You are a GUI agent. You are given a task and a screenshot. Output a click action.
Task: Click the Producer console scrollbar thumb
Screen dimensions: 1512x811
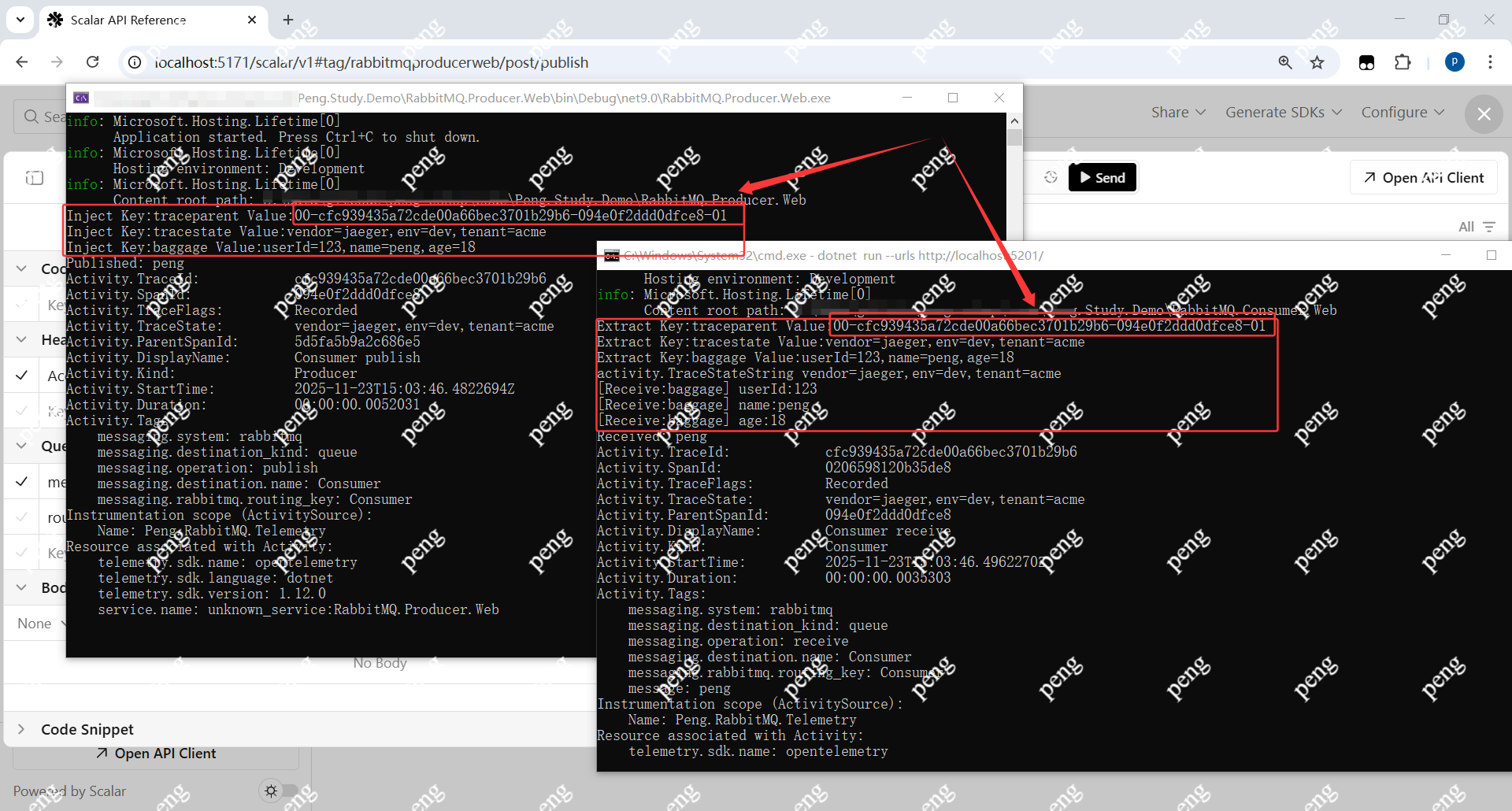tap(1014, 138)
